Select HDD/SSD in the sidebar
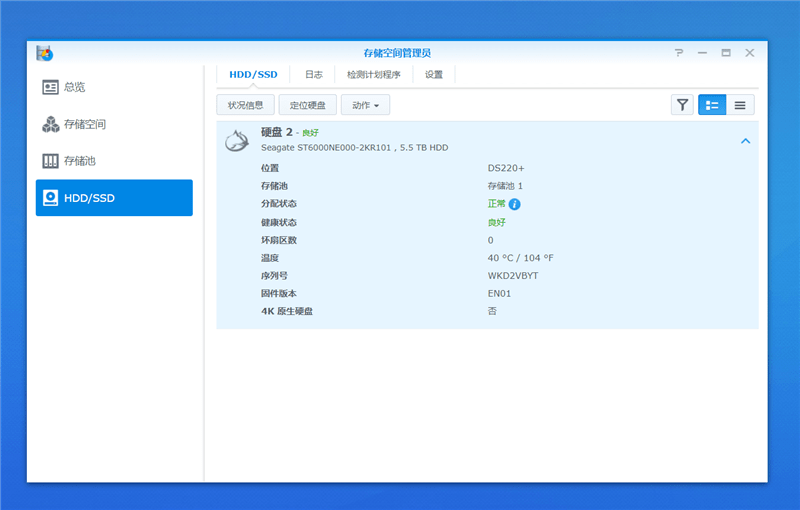 (x=114, y=198)
